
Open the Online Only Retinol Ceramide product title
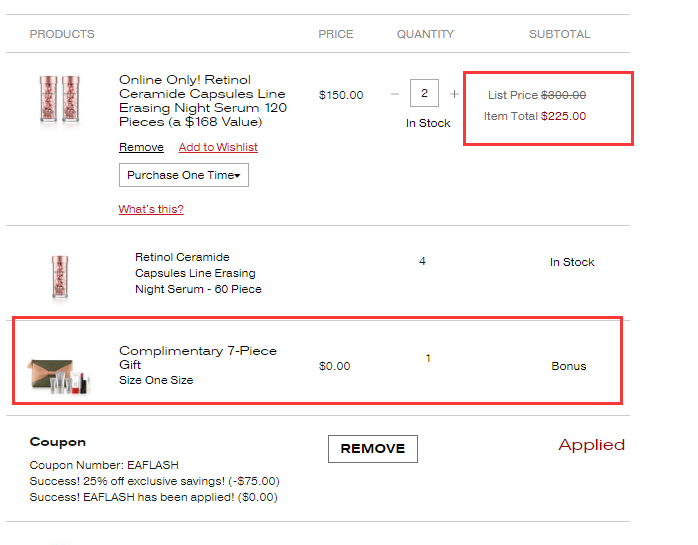point(203,101)
